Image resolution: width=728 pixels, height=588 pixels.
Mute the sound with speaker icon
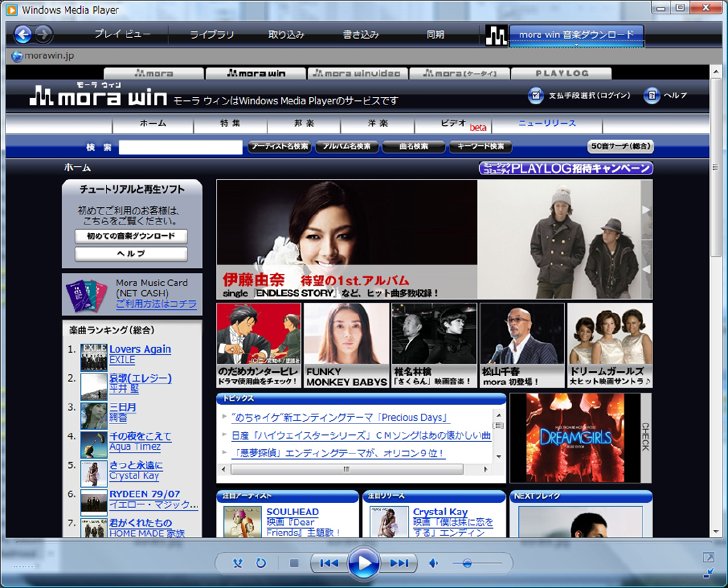pos(434,563)
